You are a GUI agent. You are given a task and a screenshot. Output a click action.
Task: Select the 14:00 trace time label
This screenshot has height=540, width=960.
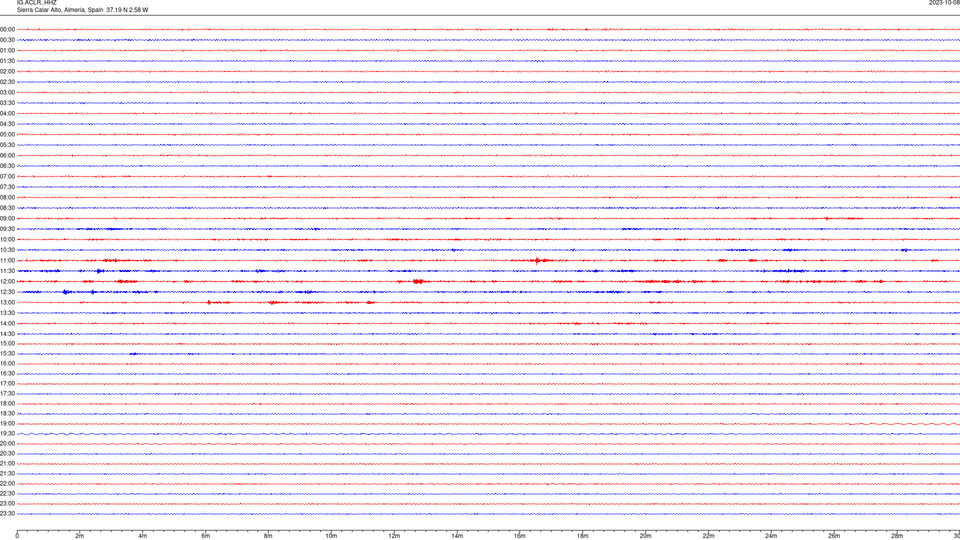[x=7, y=324]
